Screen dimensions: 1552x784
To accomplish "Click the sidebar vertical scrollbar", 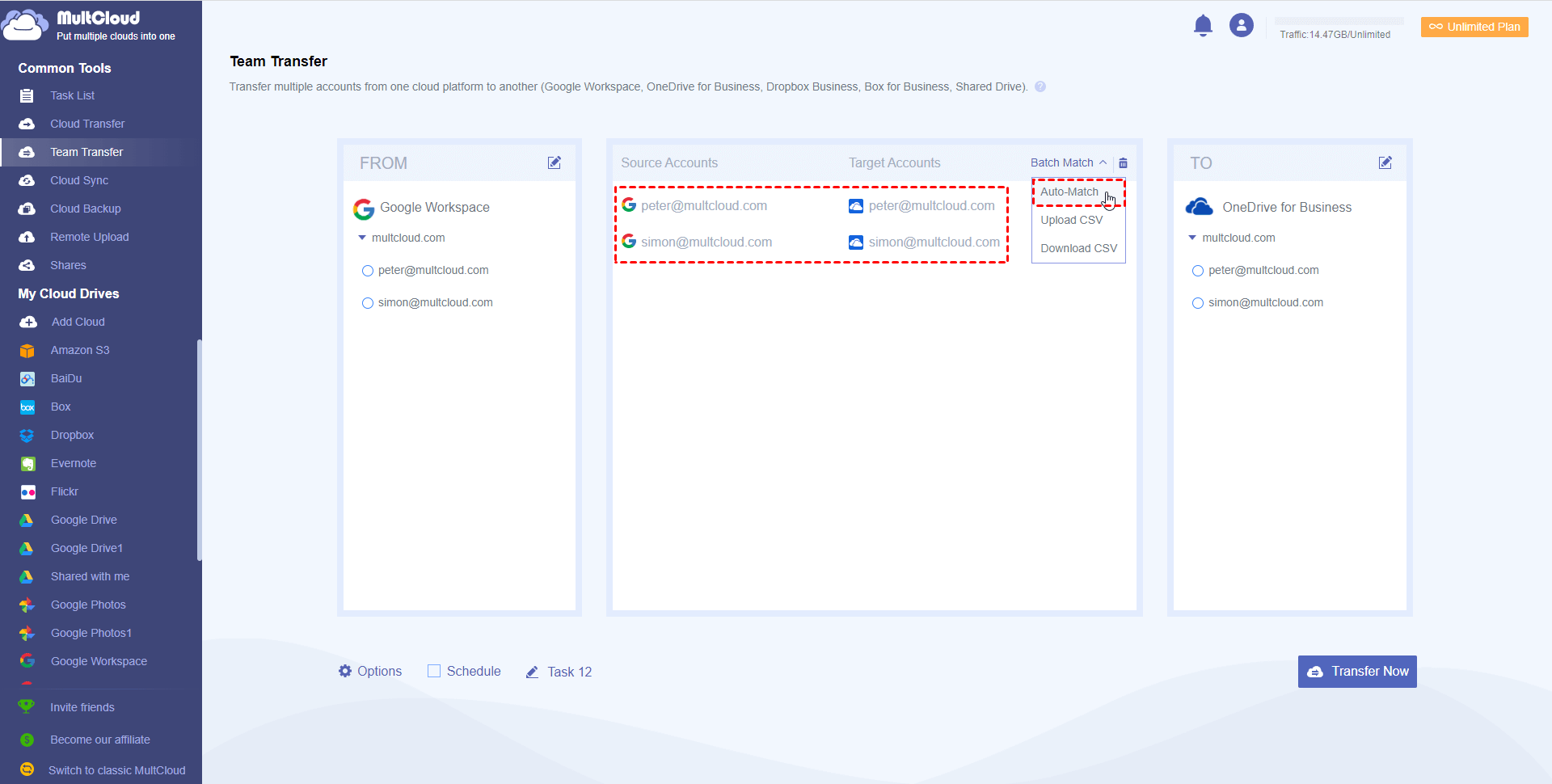I will click(199, 449).
